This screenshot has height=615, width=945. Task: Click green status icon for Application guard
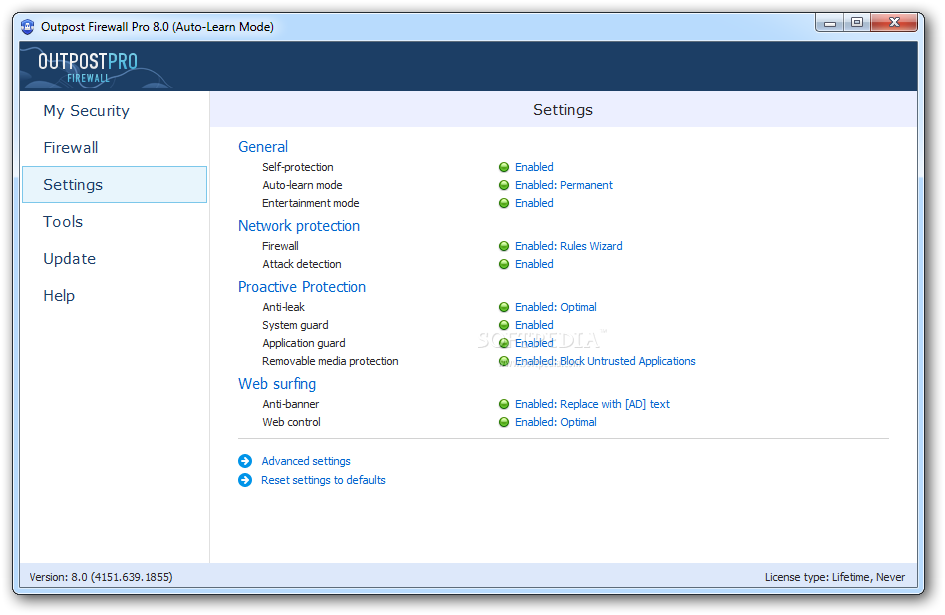(x=504, y=343)
